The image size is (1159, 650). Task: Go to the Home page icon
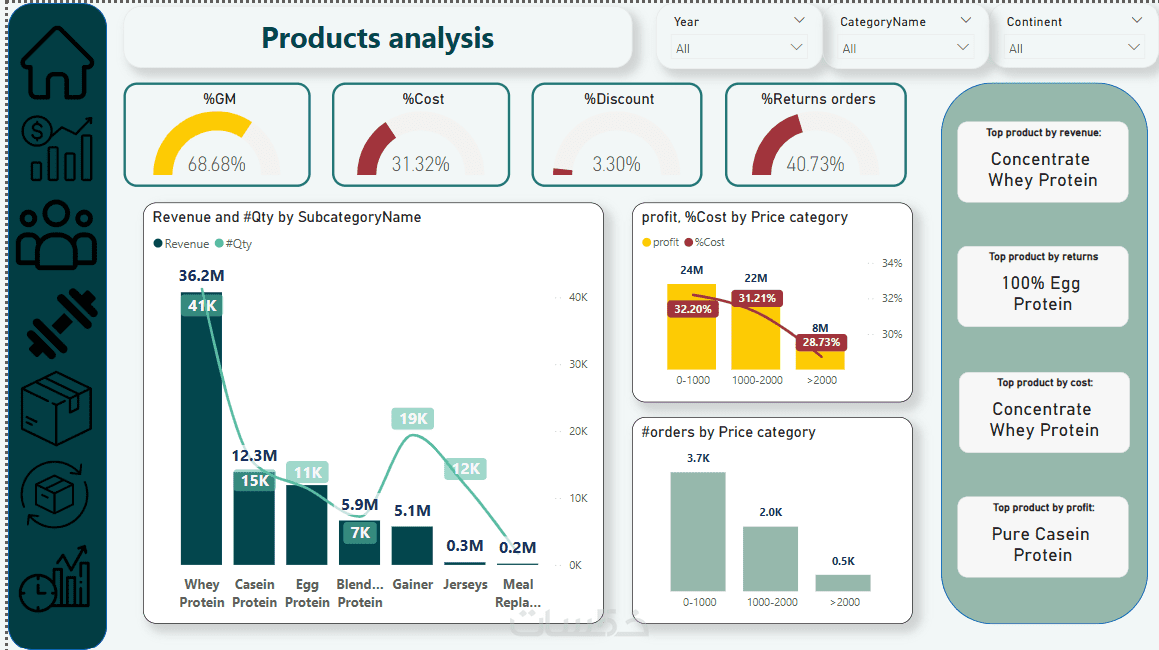(x=57, y=62)
